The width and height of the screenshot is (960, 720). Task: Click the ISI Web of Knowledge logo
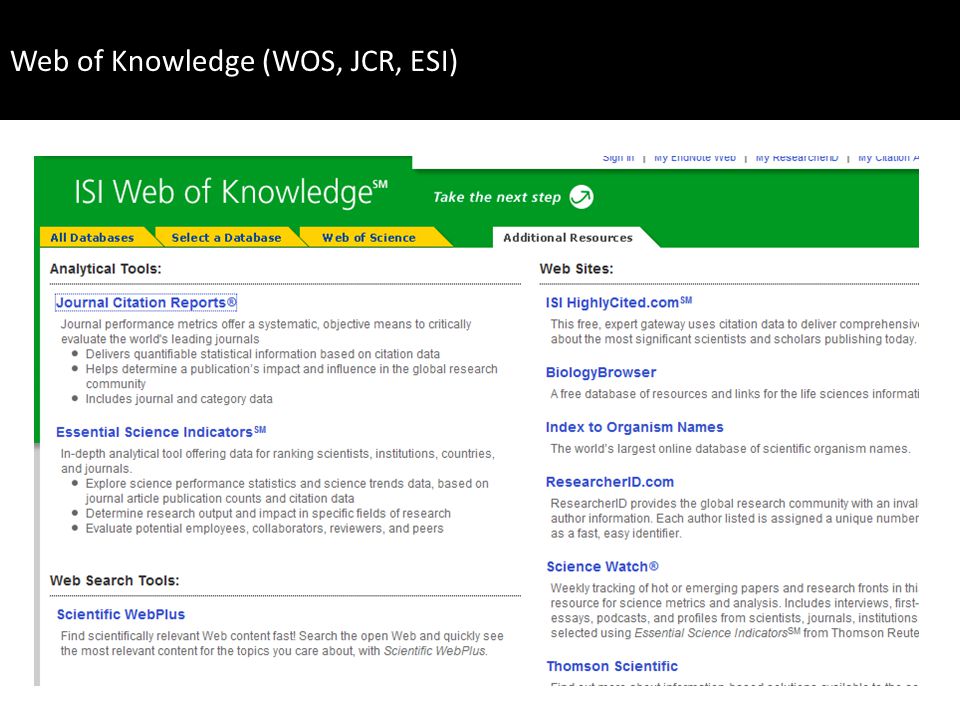point(231,192)
